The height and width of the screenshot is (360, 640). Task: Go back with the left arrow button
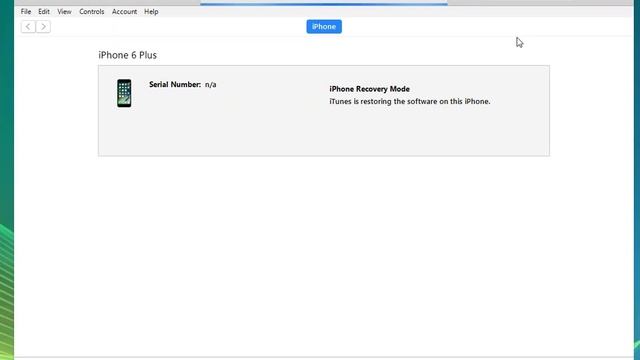tap(28, 27)
